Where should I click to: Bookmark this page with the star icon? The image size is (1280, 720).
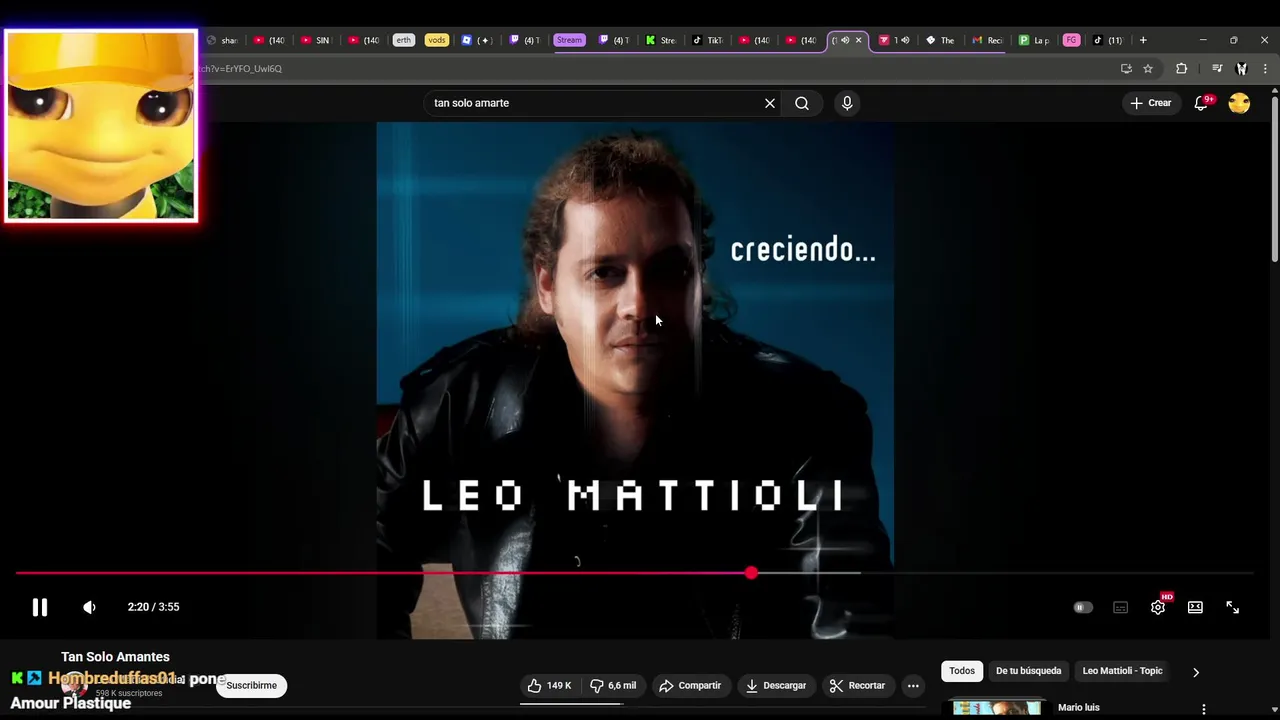[x=1148, y=69]
